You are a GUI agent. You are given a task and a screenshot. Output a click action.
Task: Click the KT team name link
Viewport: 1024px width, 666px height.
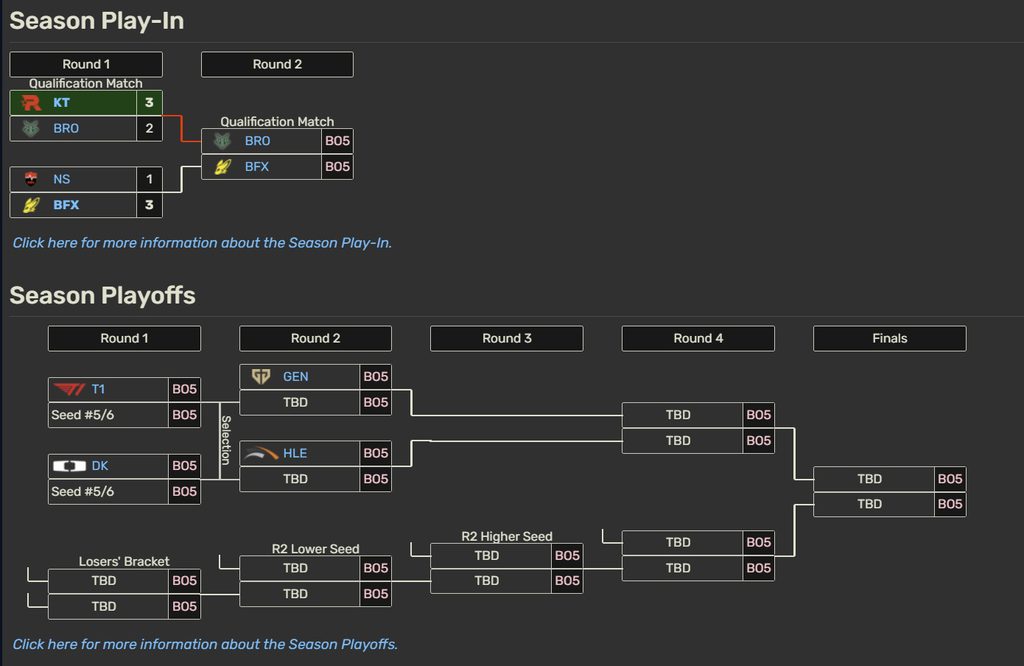[x=61, y=103]
